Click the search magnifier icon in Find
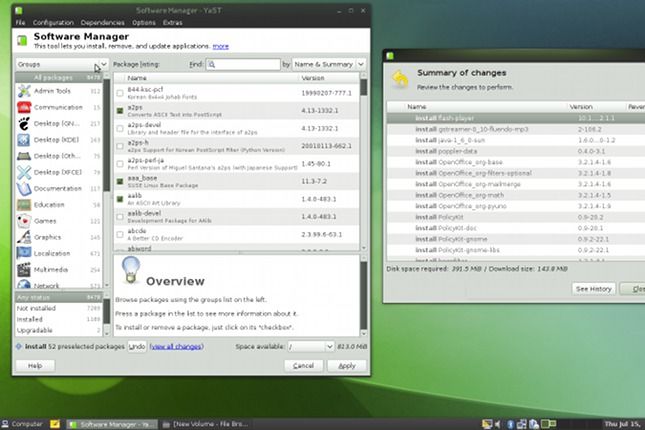The image size is (645, 430). pyautogui.click(x=212, y=65)
